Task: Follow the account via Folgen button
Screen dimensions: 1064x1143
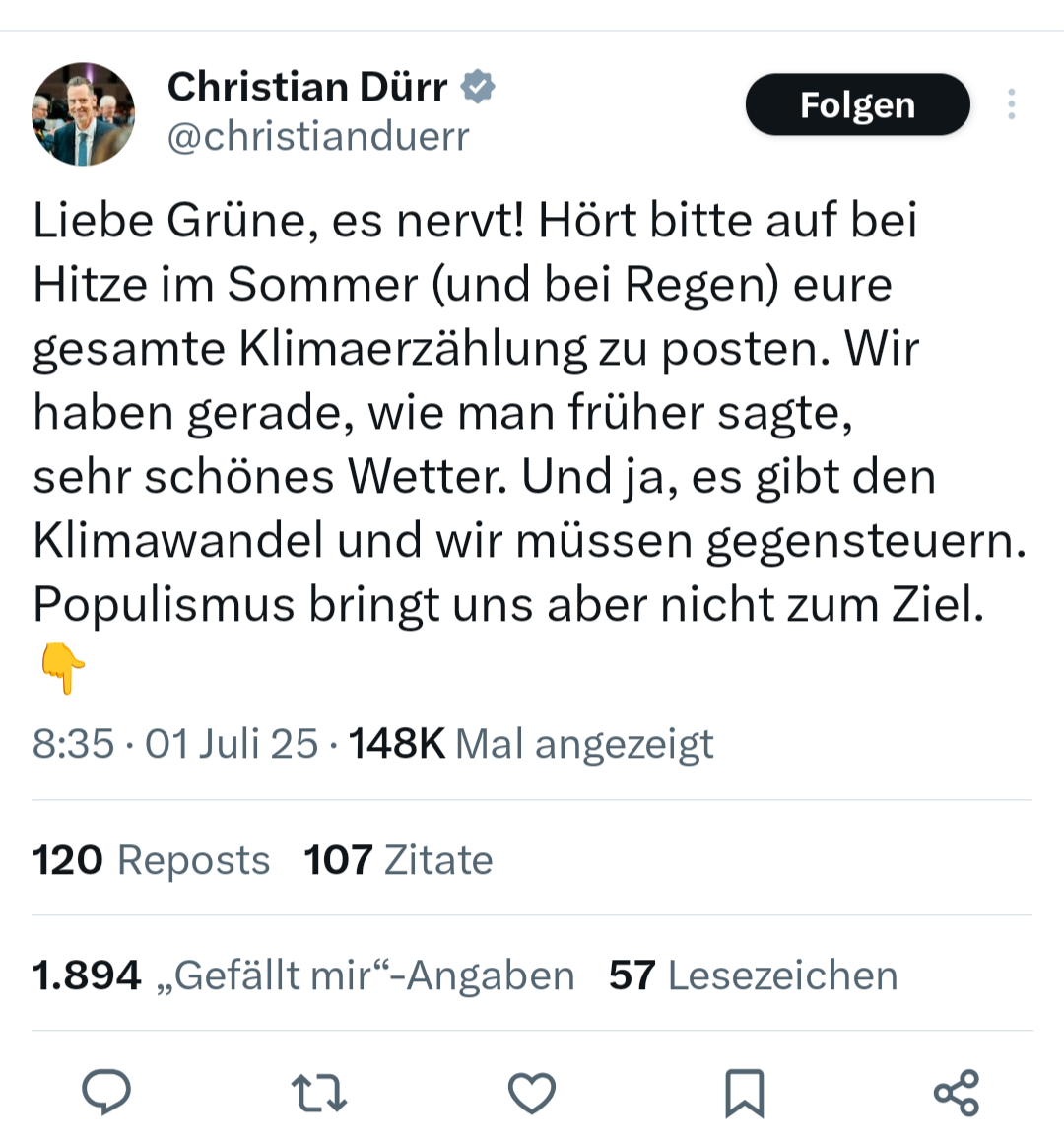Action: coord(857,104)
